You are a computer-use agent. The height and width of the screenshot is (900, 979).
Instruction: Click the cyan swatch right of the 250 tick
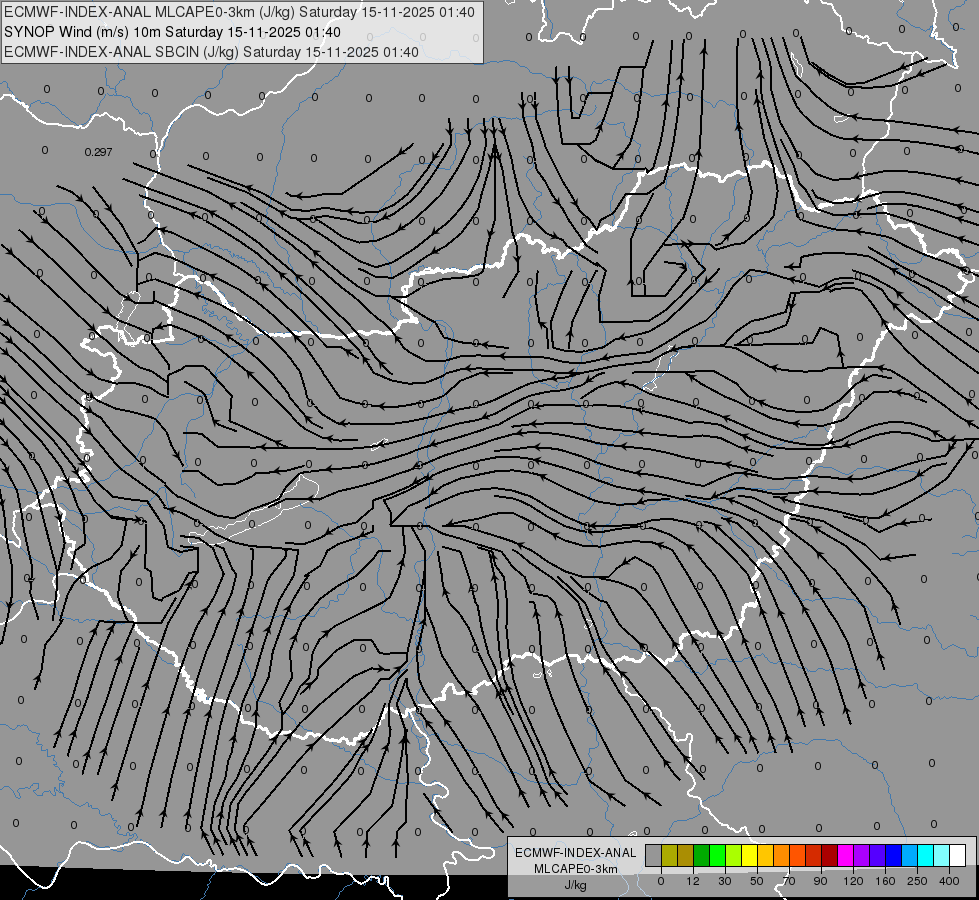point(925,855)
